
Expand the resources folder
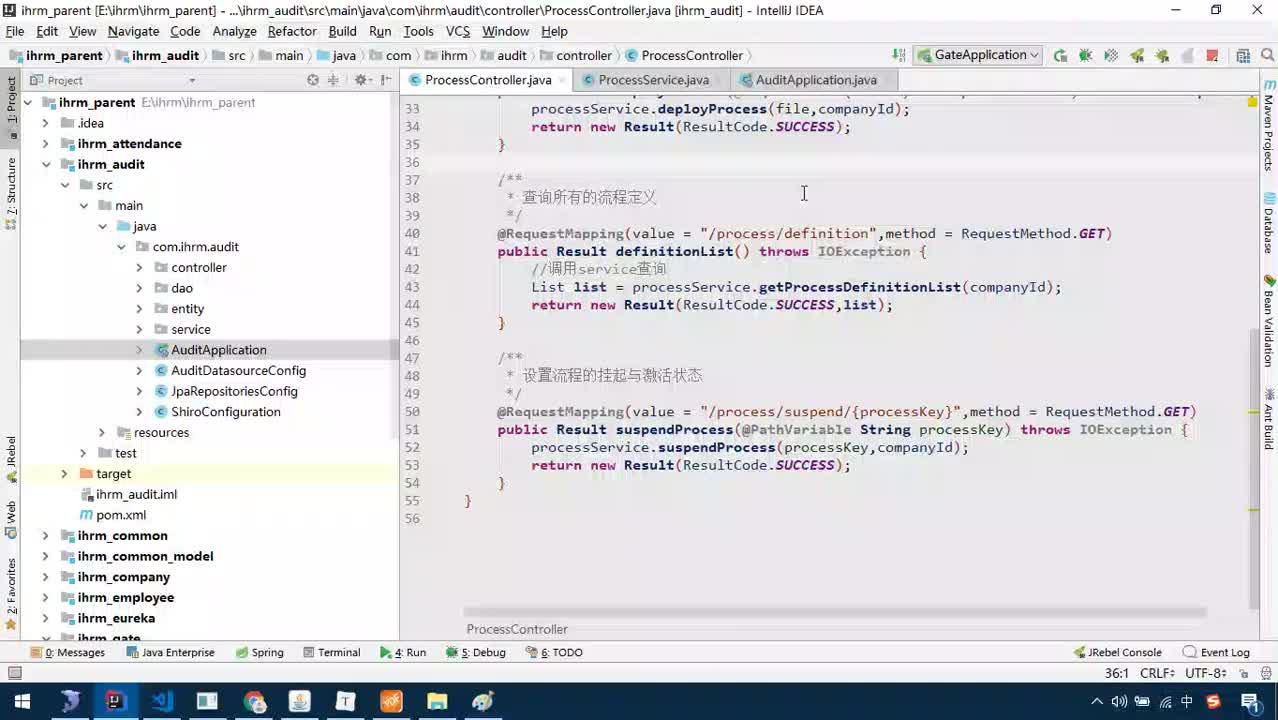click(102, 433)
